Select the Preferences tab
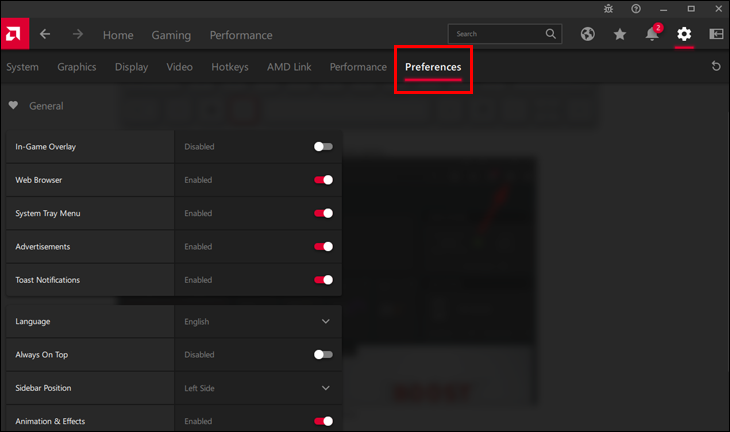Viewport: 730px width, 432px height. pyautogui.click(x=433, y=67)
